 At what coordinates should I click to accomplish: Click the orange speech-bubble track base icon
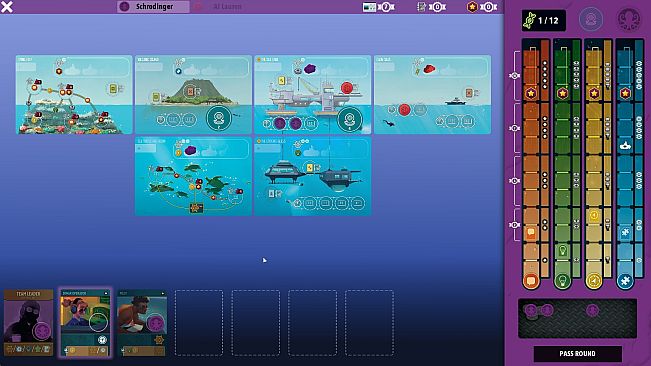click(531, 281)
